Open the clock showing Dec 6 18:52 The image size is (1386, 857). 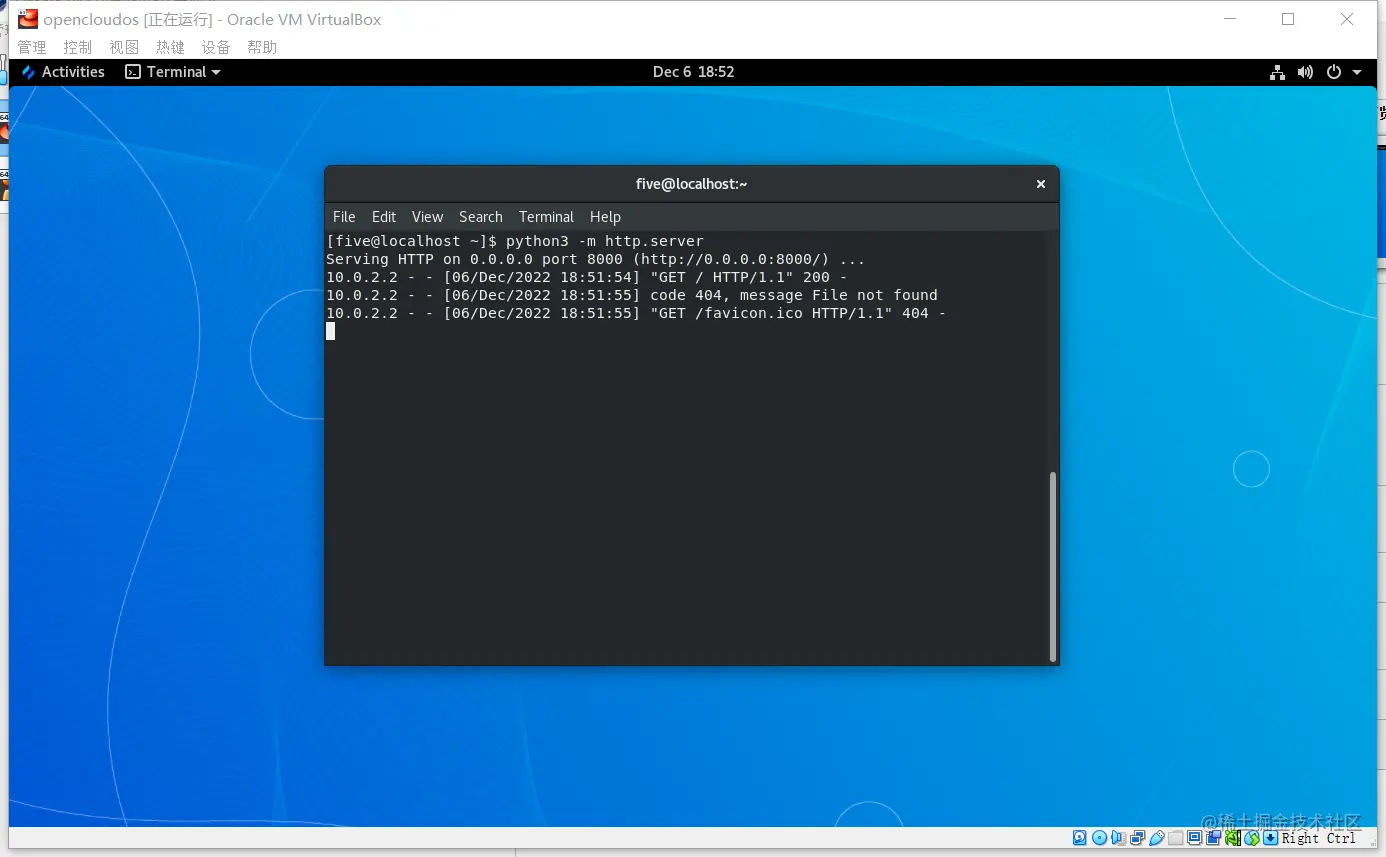693,72
